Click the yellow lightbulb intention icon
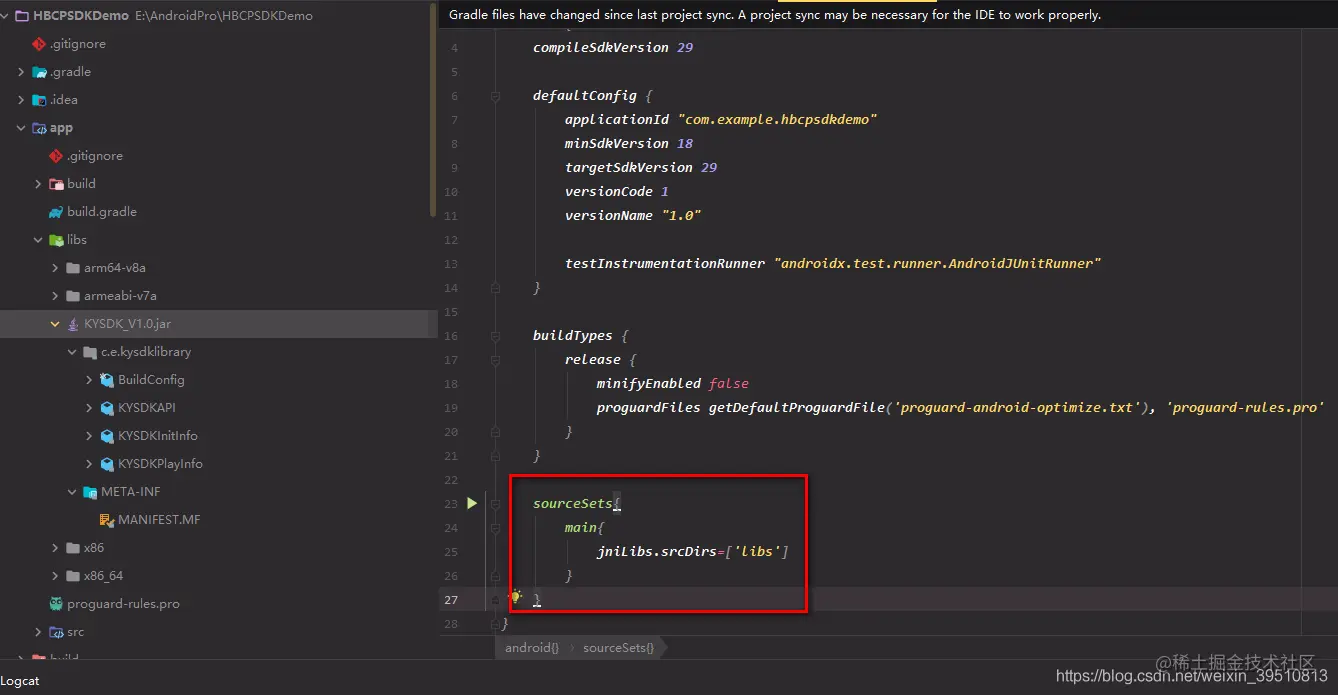The width and height of the screenshot is (1338, 695). (516, 597)
